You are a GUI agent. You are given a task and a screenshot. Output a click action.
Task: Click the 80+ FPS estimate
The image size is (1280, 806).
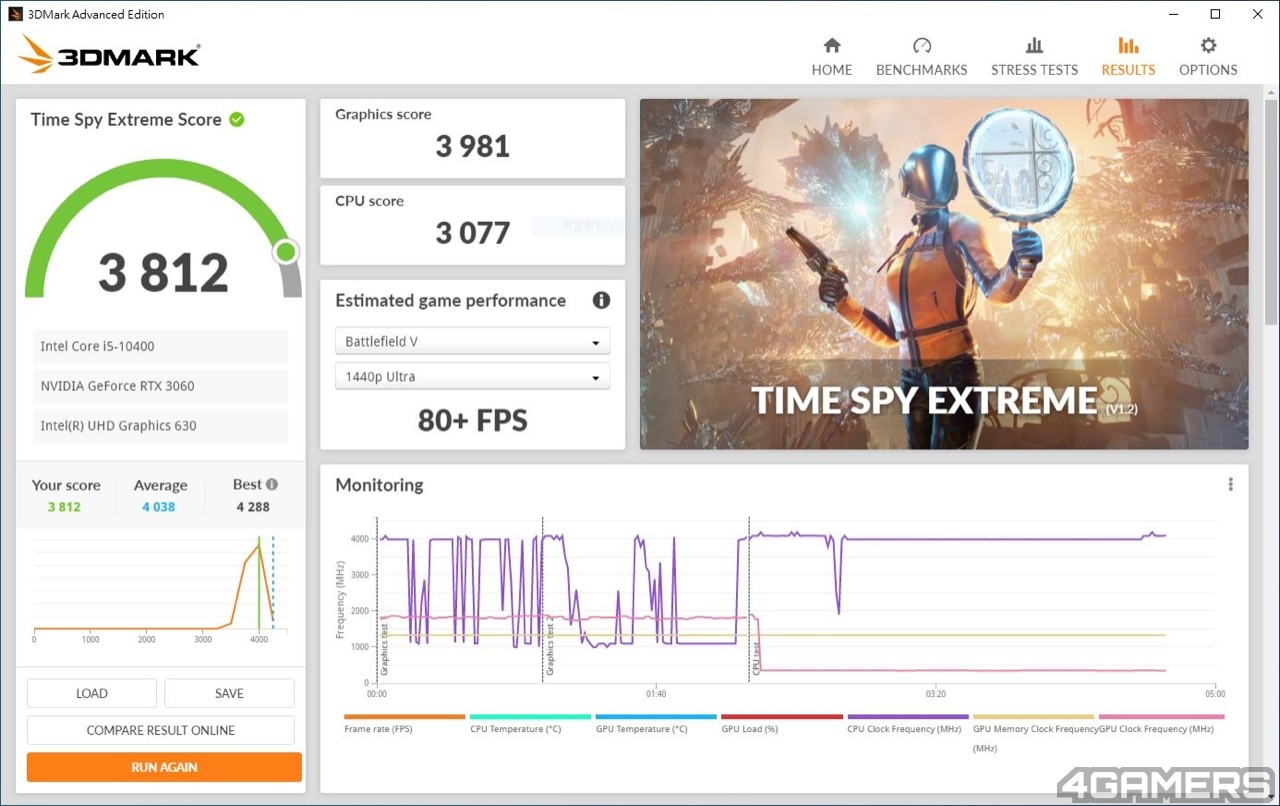472,420
